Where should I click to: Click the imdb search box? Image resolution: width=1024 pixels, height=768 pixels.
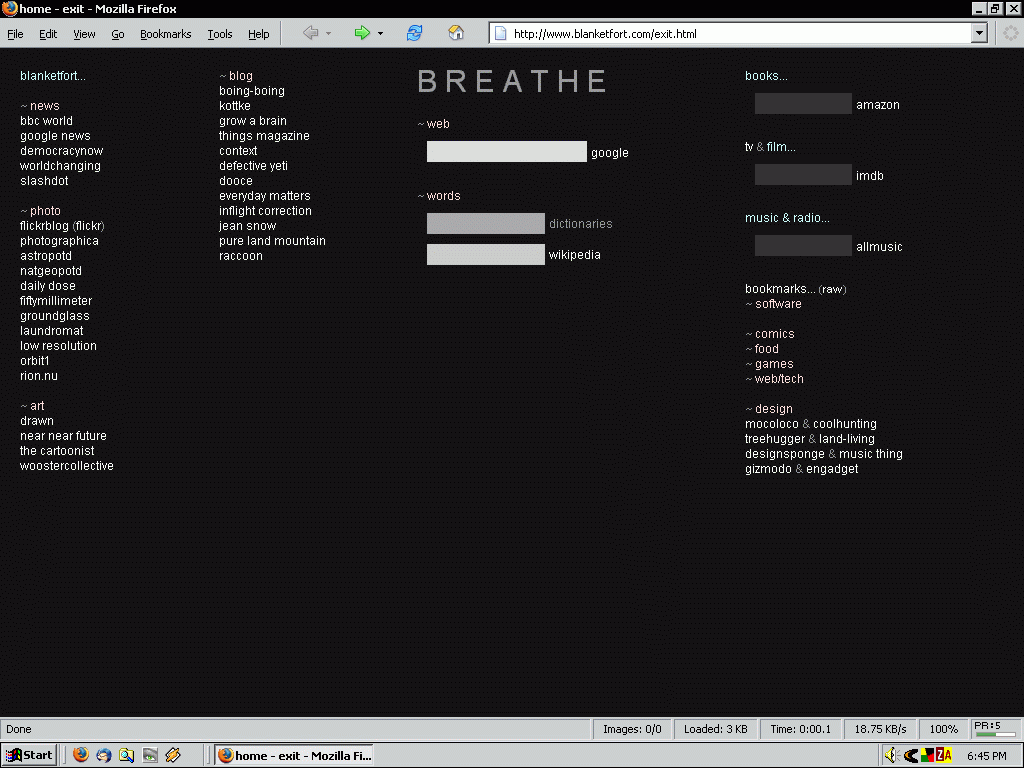[x=803, y=174]
